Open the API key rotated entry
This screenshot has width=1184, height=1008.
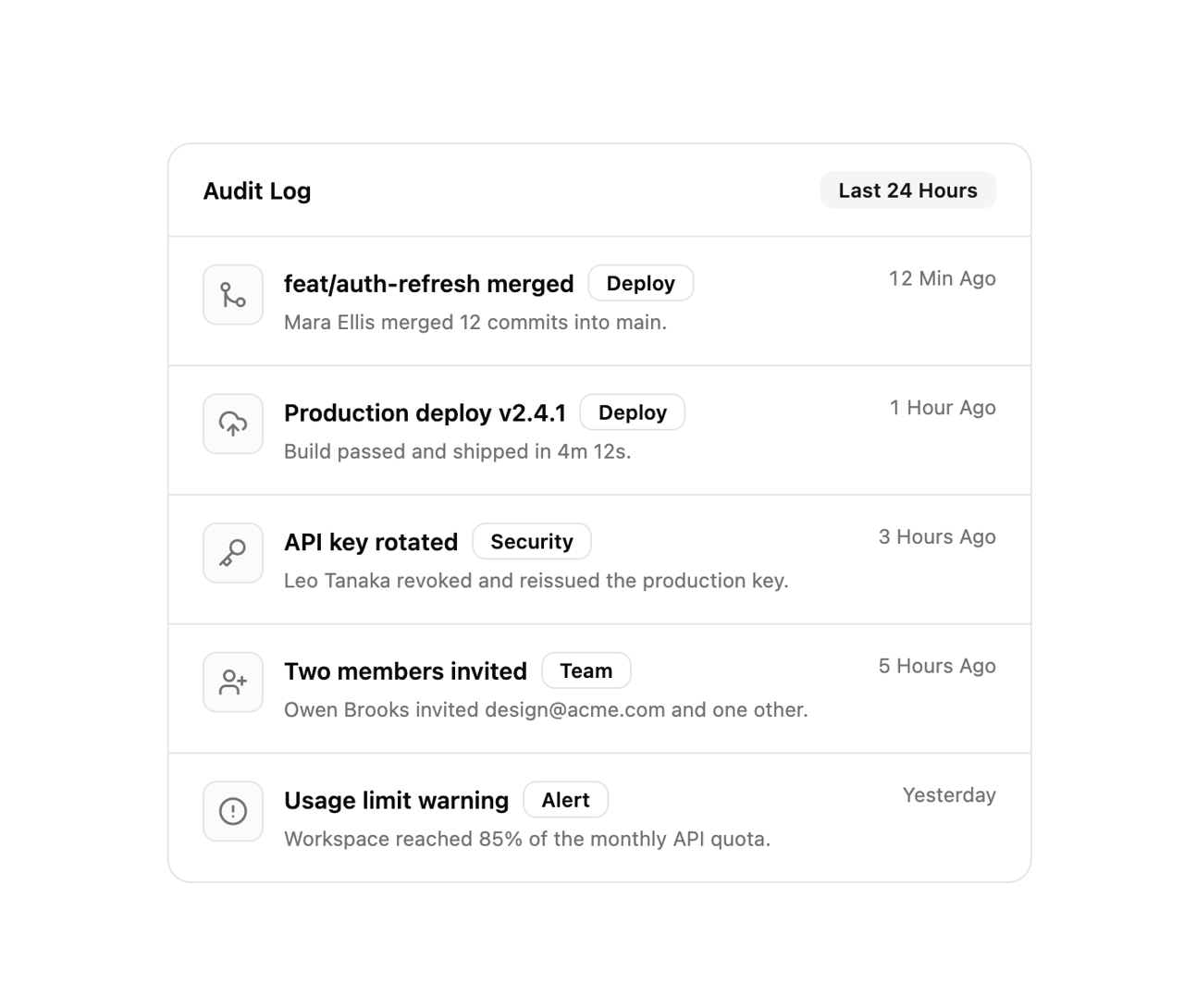tap(371, 542)
